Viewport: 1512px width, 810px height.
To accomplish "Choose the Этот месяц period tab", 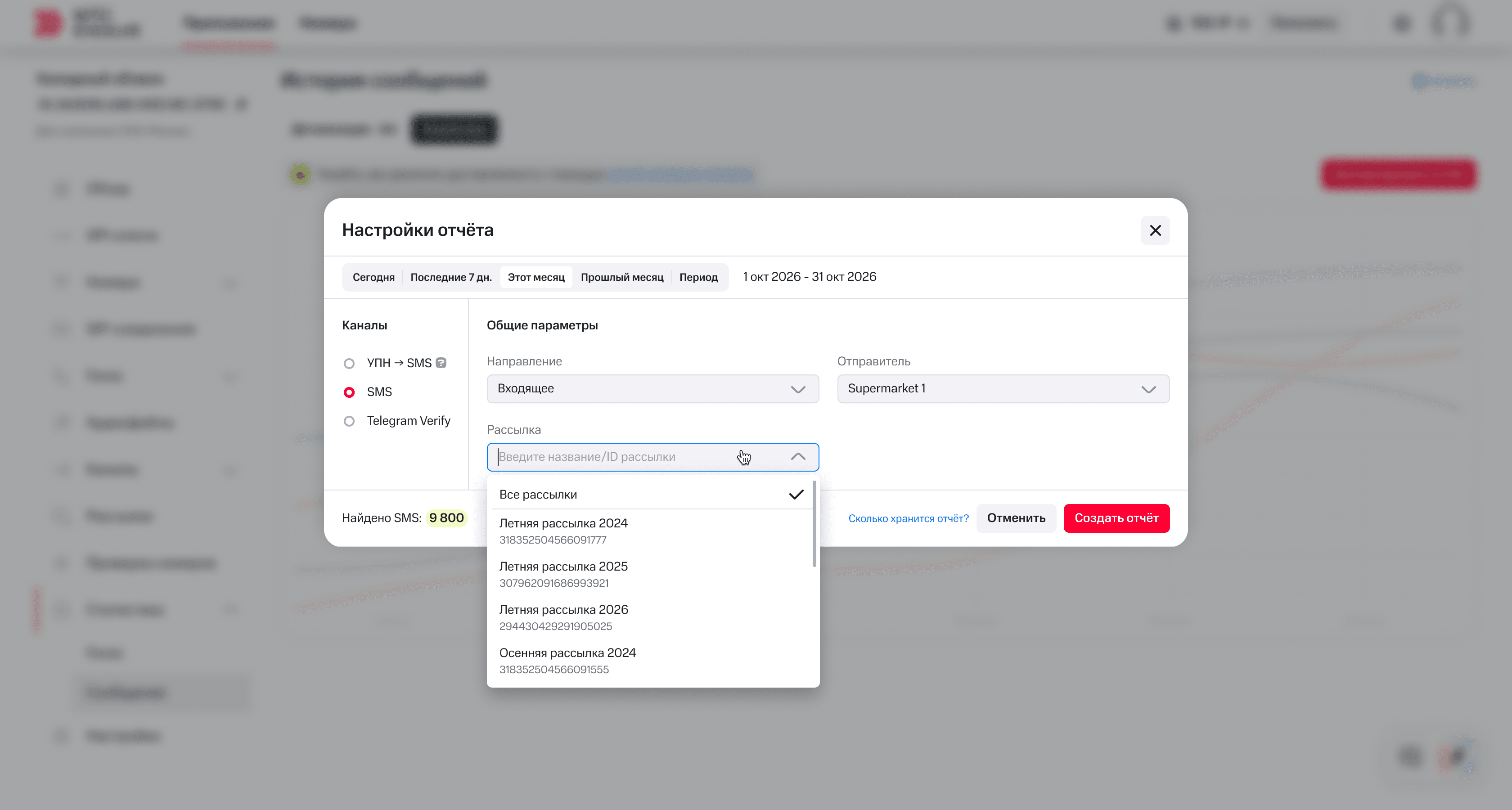I will pos(536,277).
